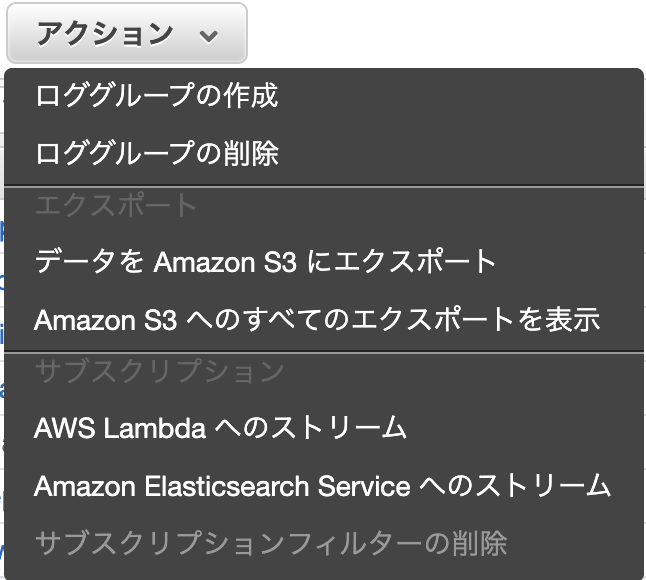Screen dimensions: 646x580
Task: Stream logs to Amazon Elasticsearch Service
Action: (322, 486)
